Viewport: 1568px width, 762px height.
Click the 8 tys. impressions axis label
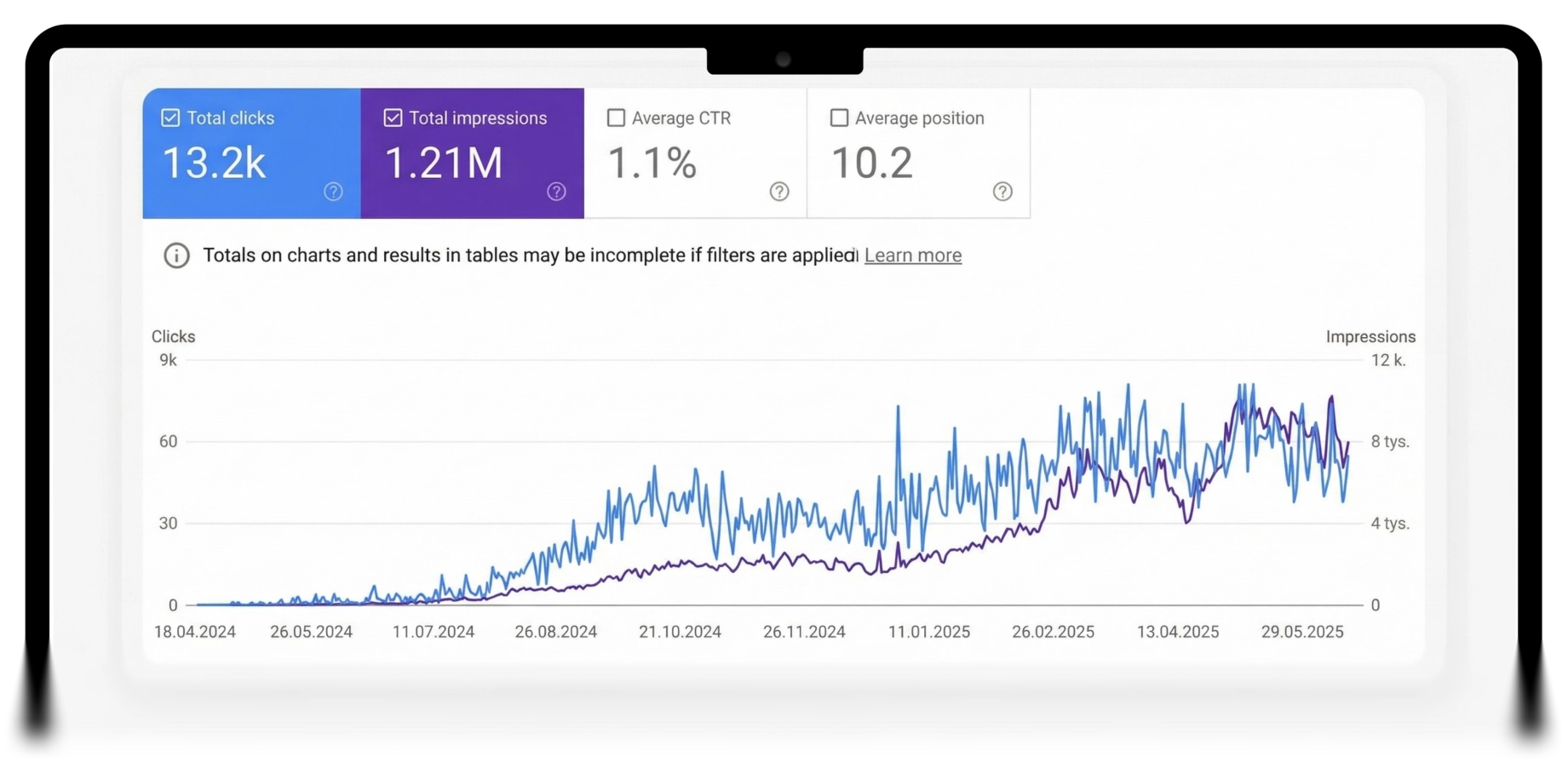[1389, 442]
